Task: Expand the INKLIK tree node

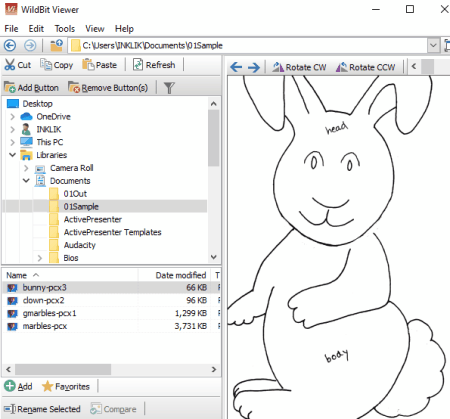Action: 12,129
